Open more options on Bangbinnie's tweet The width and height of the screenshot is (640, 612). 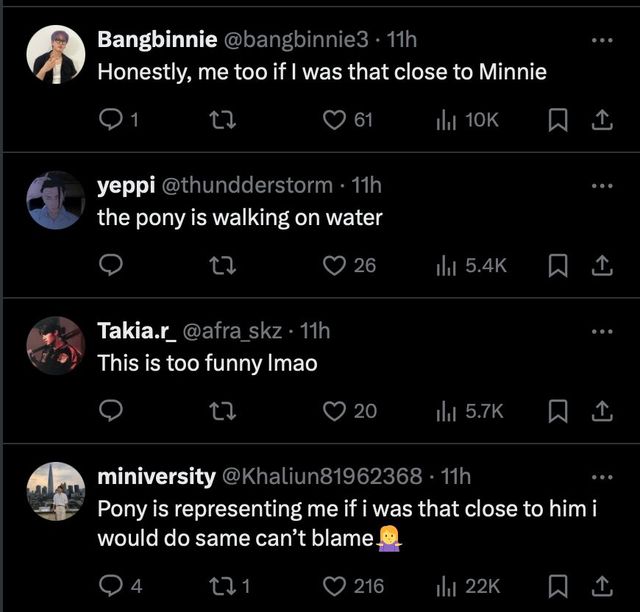point(600,40)
